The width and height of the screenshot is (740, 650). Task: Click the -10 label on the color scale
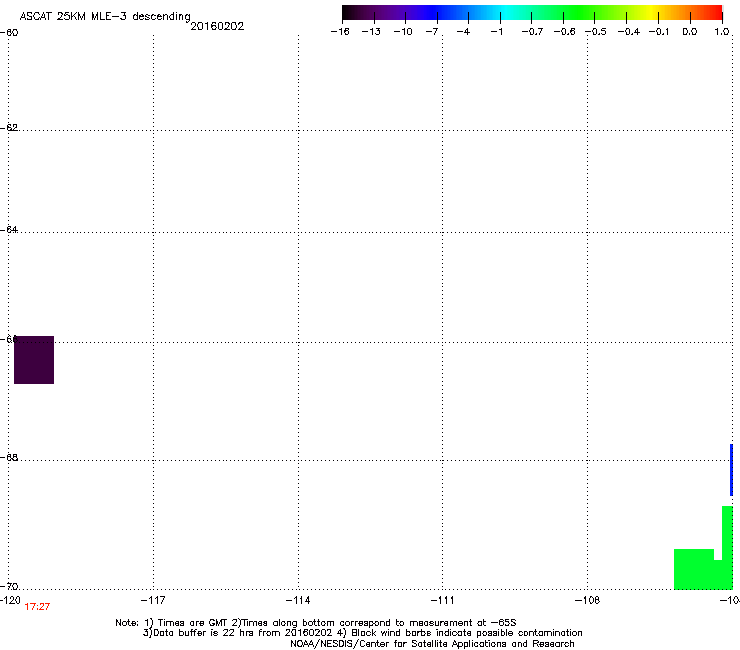coord(403,32)
